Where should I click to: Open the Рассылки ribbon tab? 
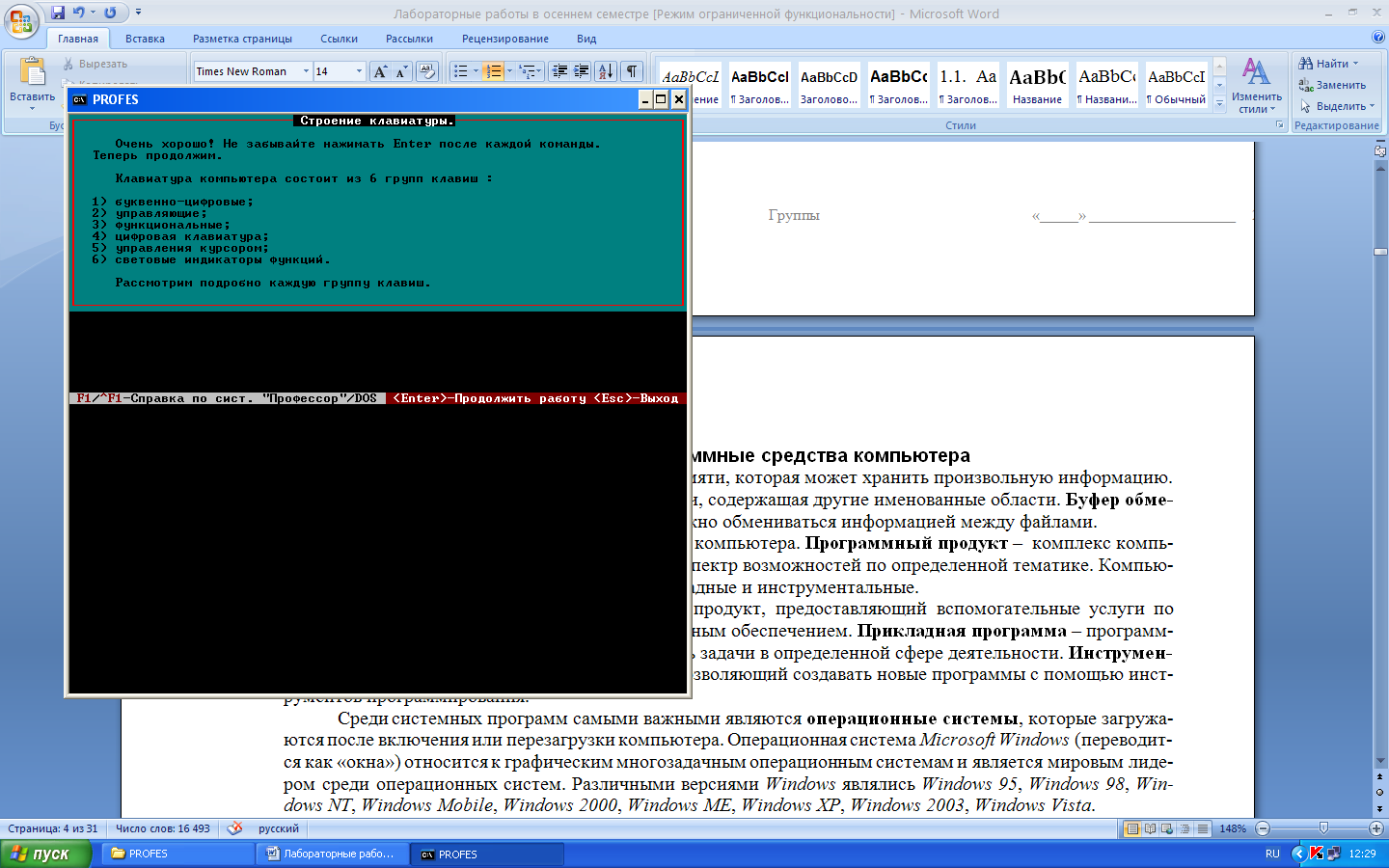coord(409,39)
